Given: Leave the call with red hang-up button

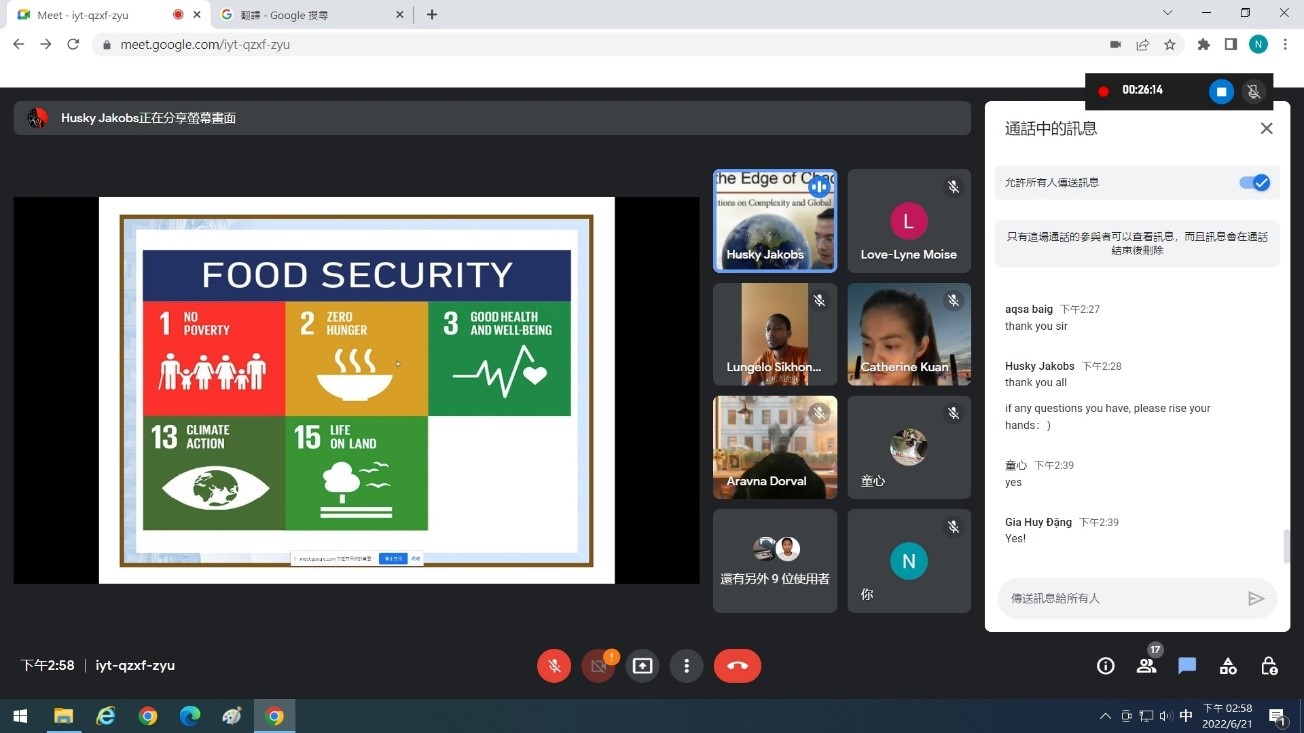Looking at the screenshot, I should pyautogui.click(x=737, y=666).
